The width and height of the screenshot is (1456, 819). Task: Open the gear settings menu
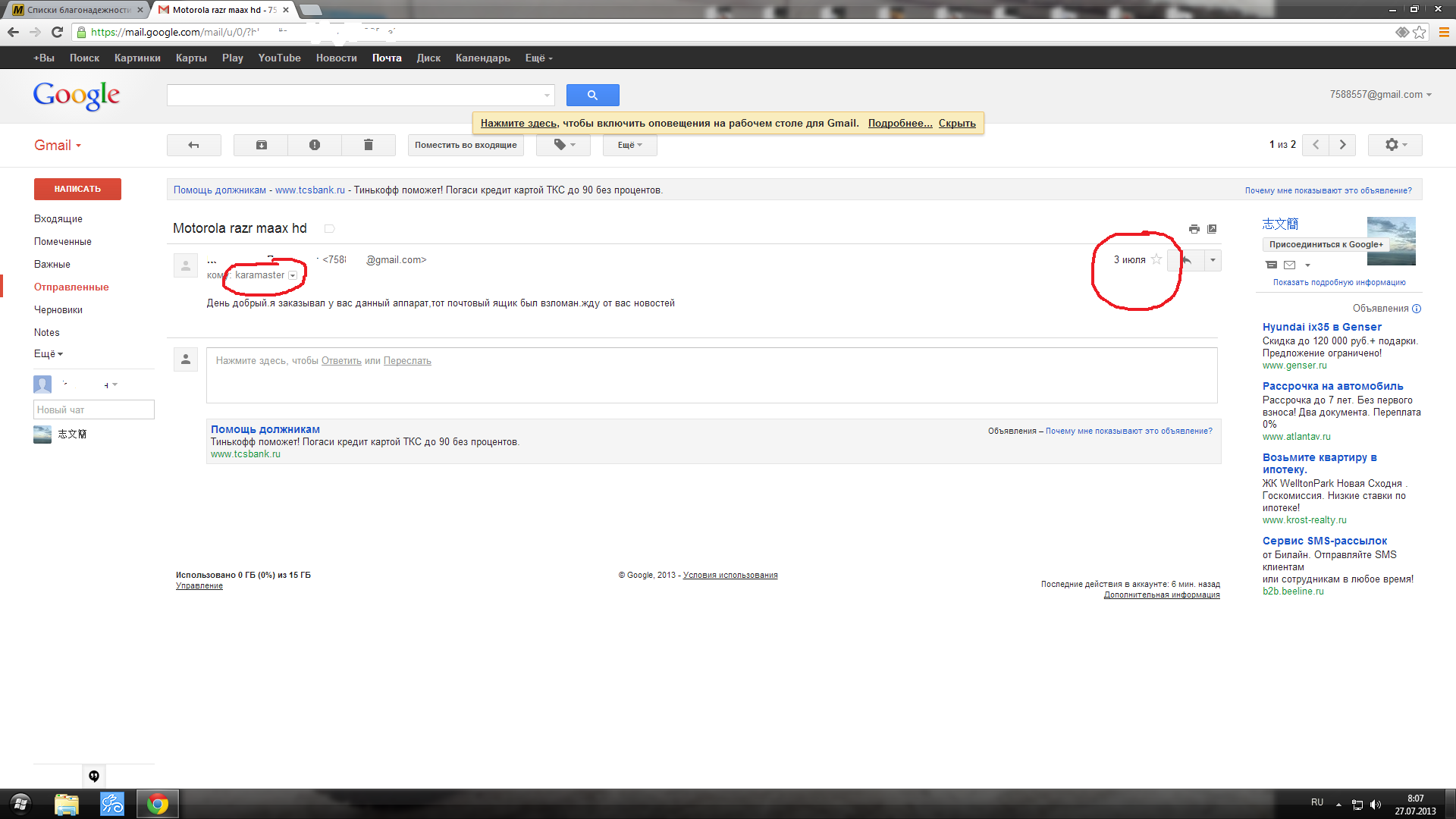(1395, 145)
